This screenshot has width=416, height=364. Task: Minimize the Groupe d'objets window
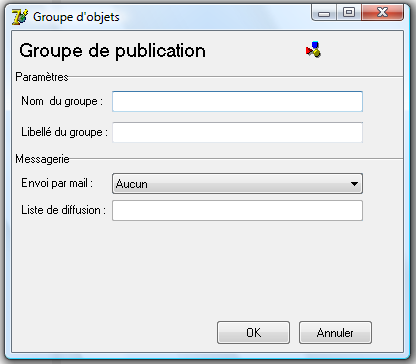(x=324, y=13)
